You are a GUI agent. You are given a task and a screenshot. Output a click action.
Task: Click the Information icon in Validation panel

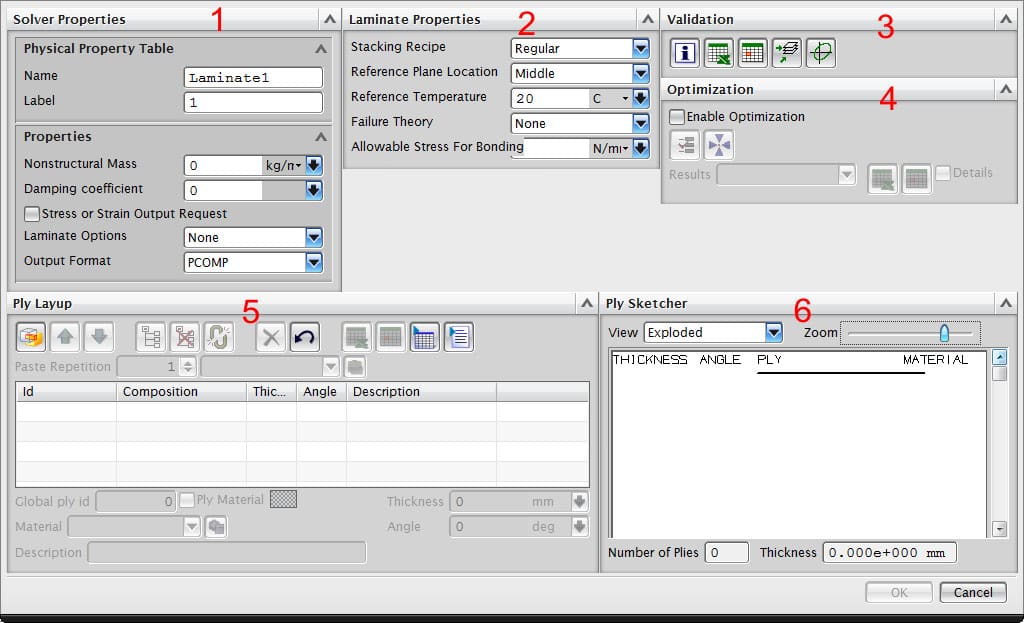tap(685, 53)
